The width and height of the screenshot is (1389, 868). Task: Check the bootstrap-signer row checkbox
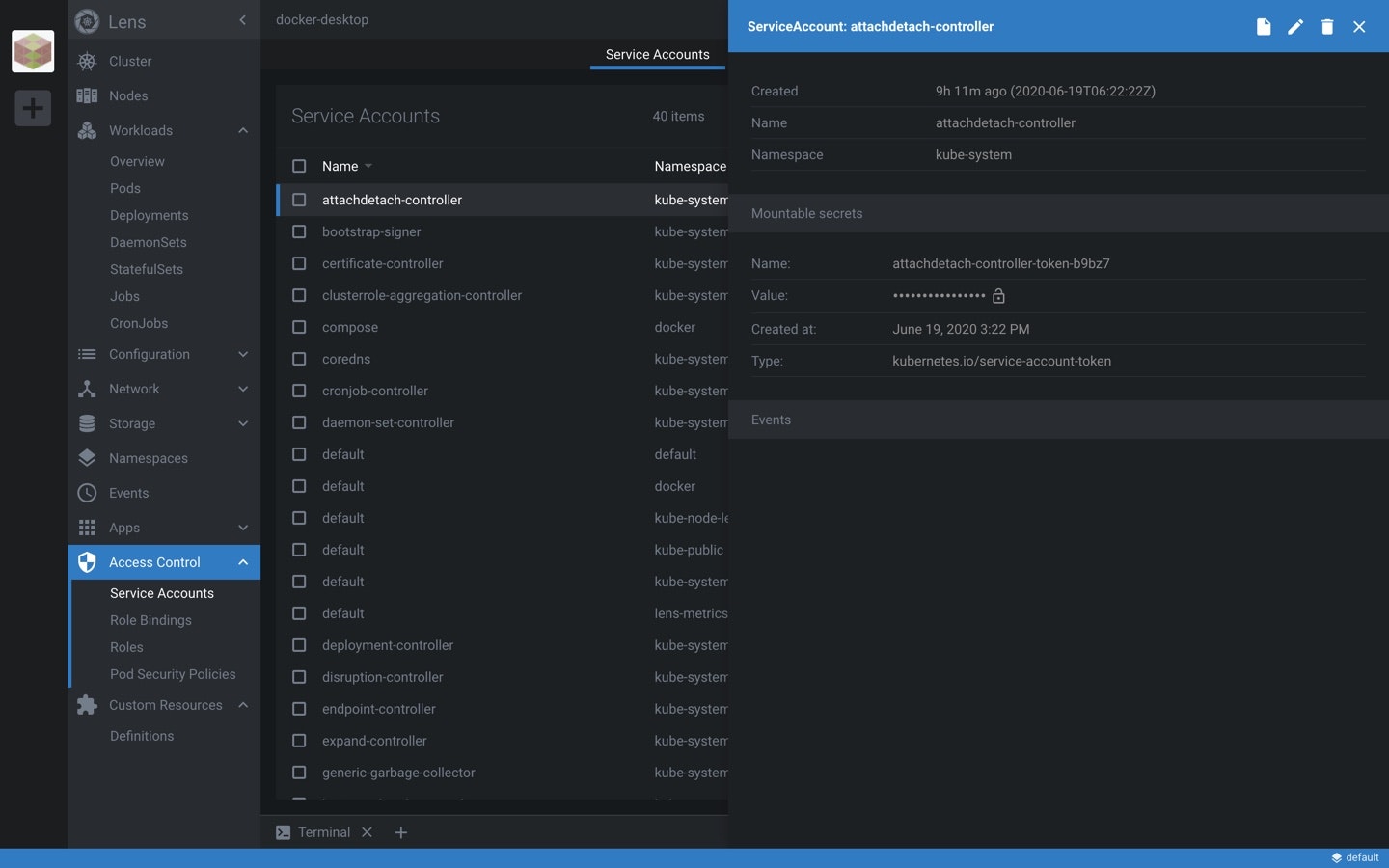299,231
